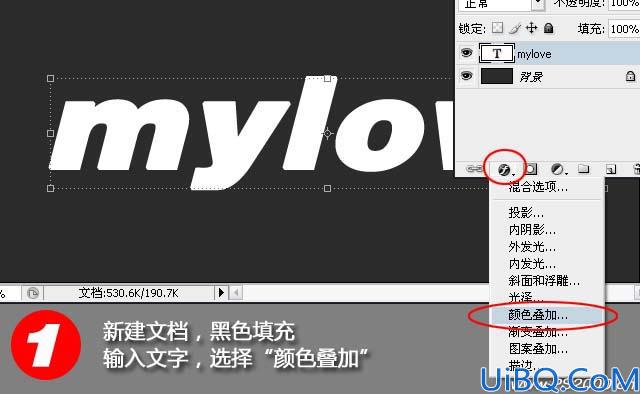Click the padlock icon on the 背景 layer

[630, 76]
